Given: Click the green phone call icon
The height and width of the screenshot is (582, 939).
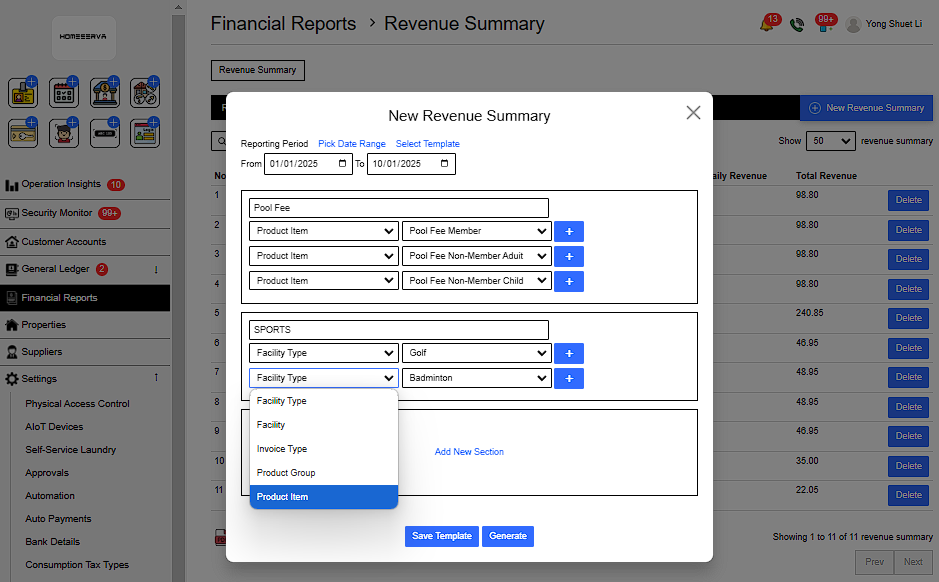Looking at the screenshot, I should tap(796, 25).
